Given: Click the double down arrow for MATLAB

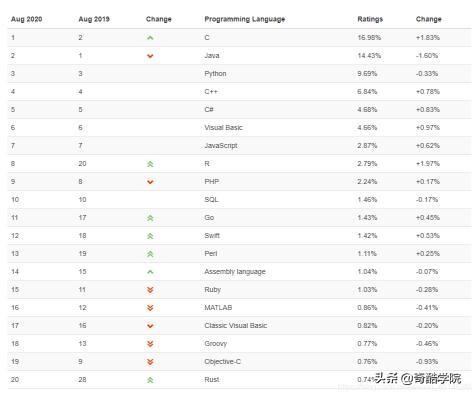Looking at the screenshot, I should click(x=150, y=308).
